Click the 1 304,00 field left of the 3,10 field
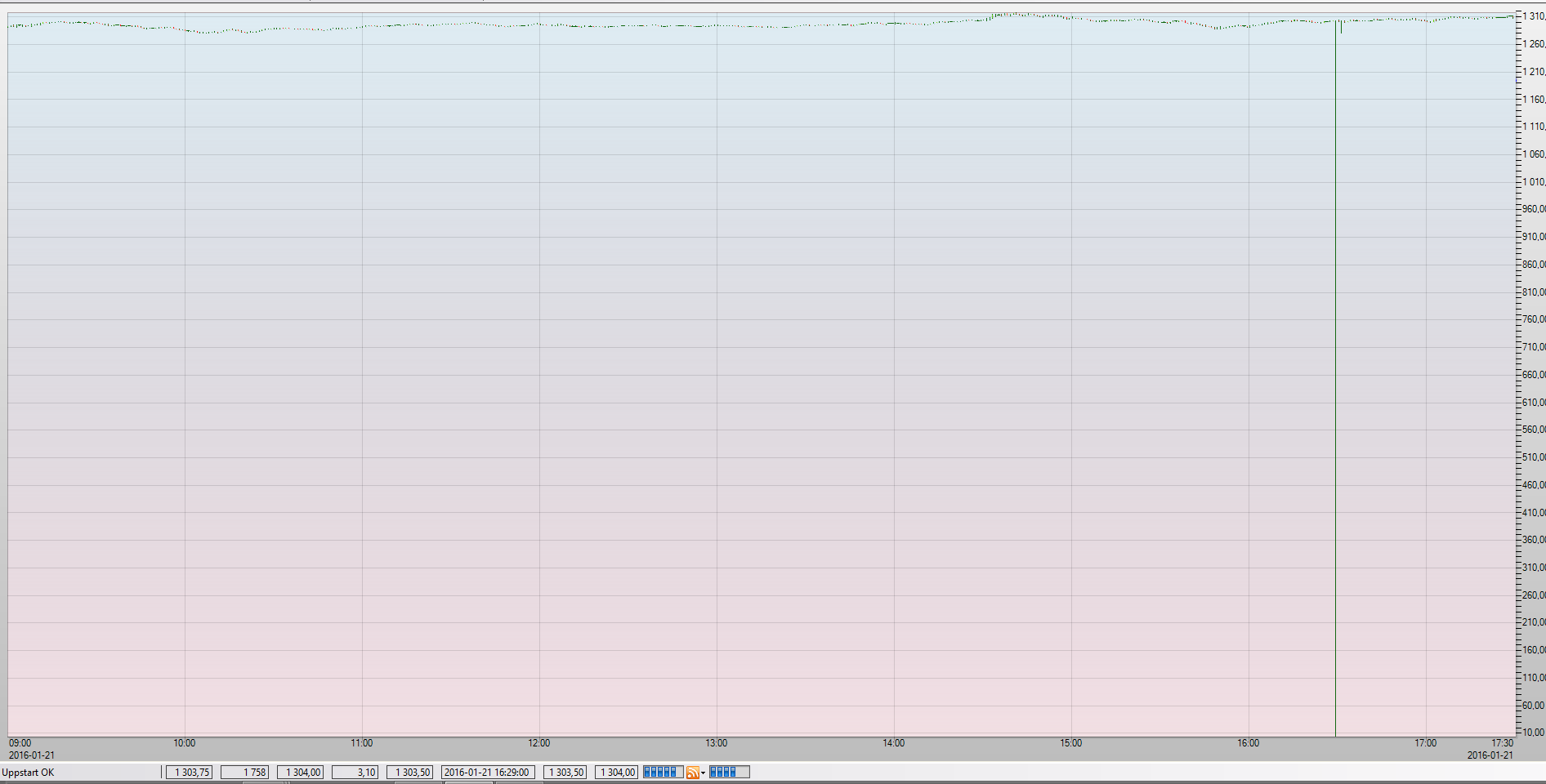This screenshot has width=1546, height=784. pyautogui.click(x=301, y=773)
